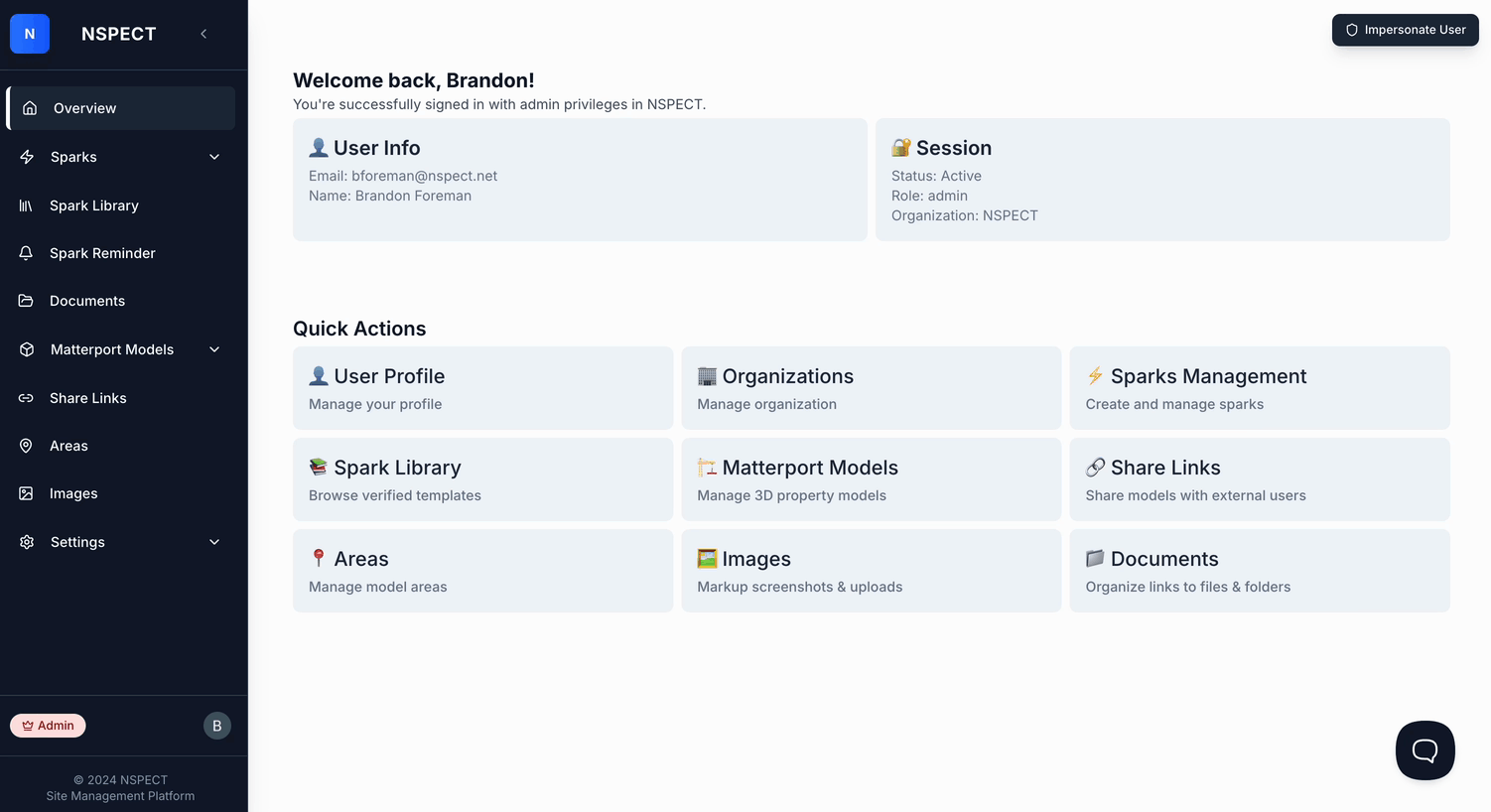The height and width of the screenshot is (812, 1491).
Task: Click the Organizations building icon
Action: (707, 375)
